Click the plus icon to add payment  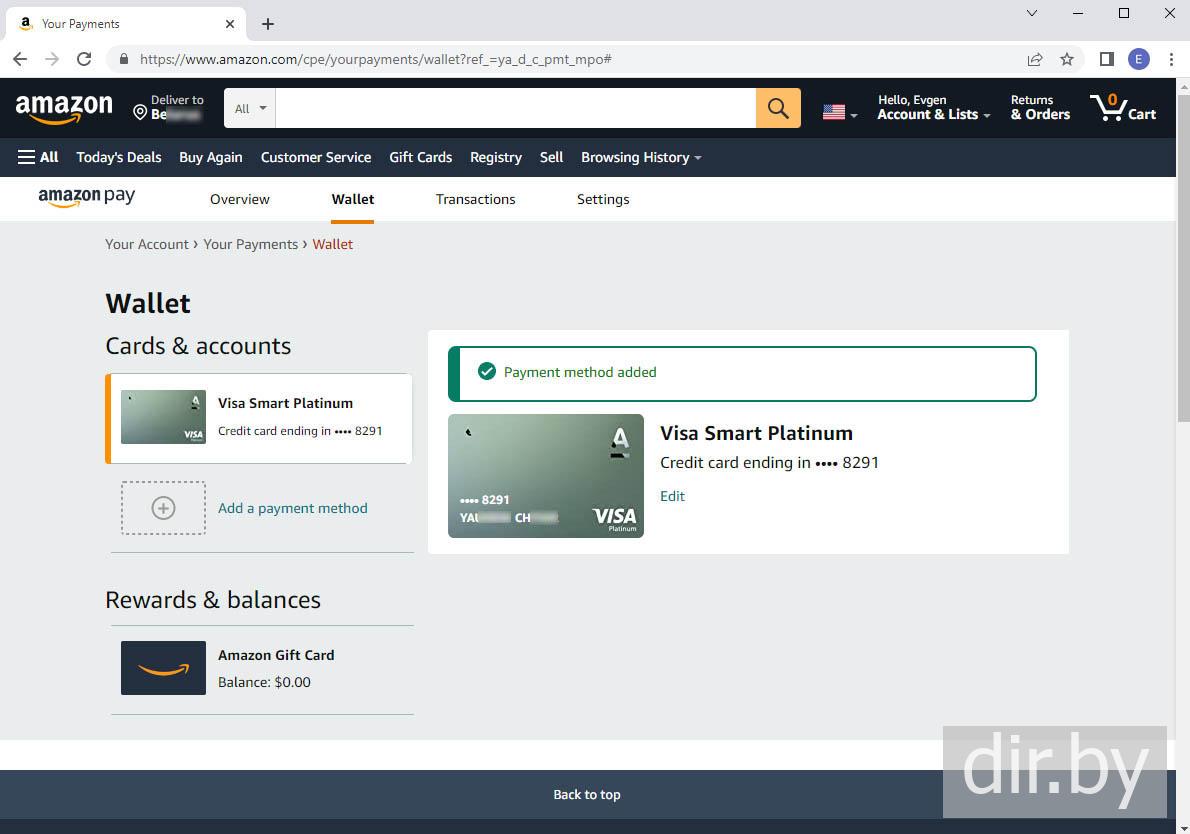tap(163, 508)
